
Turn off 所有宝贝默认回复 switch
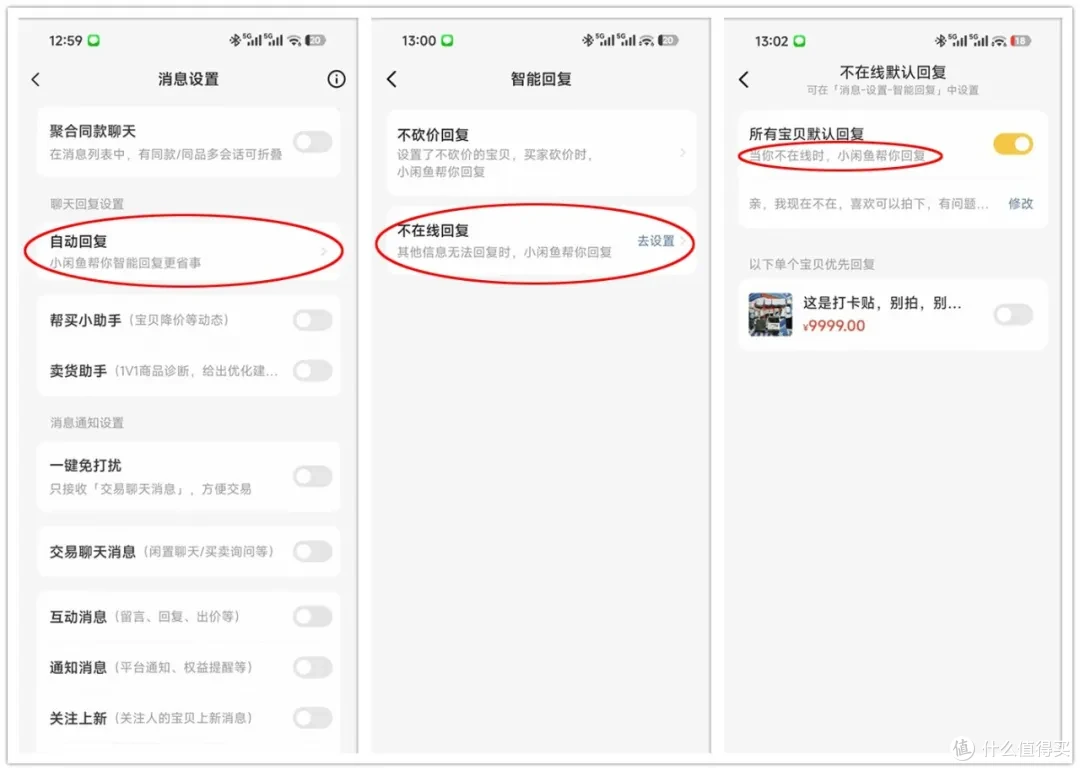(x=1012, y=144)
